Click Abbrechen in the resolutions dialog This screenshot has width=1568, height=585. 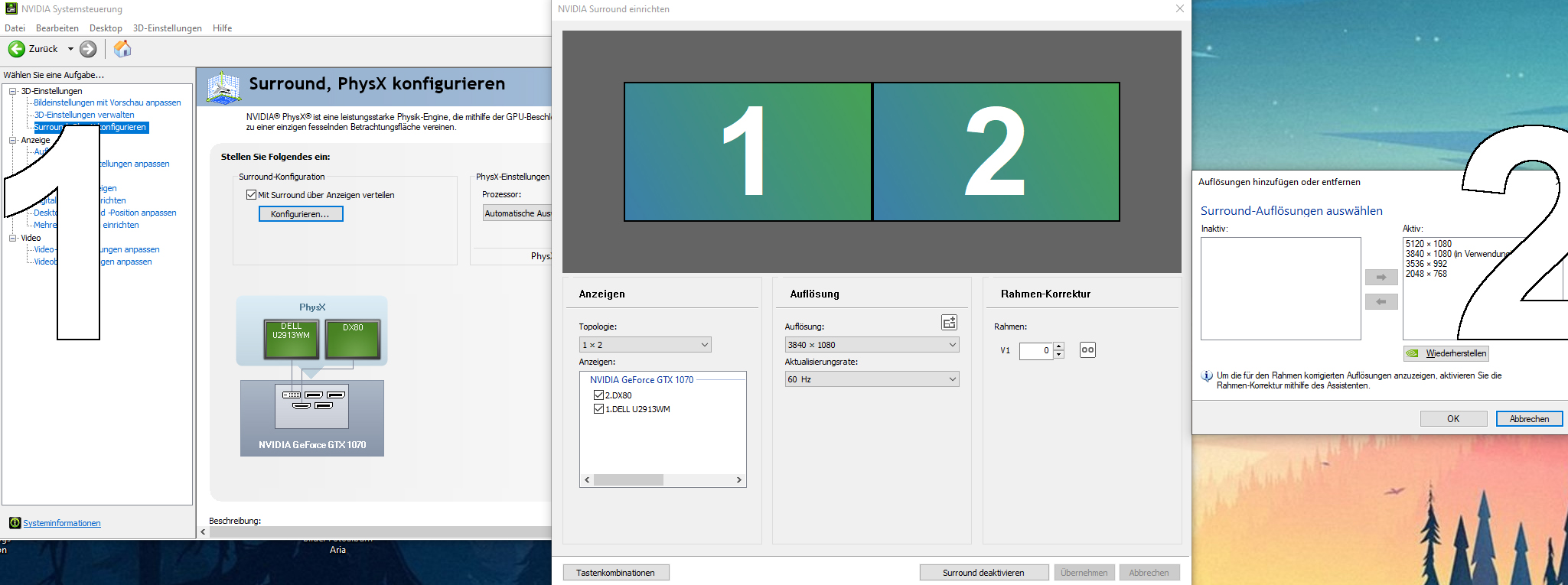pos(1529,419)
